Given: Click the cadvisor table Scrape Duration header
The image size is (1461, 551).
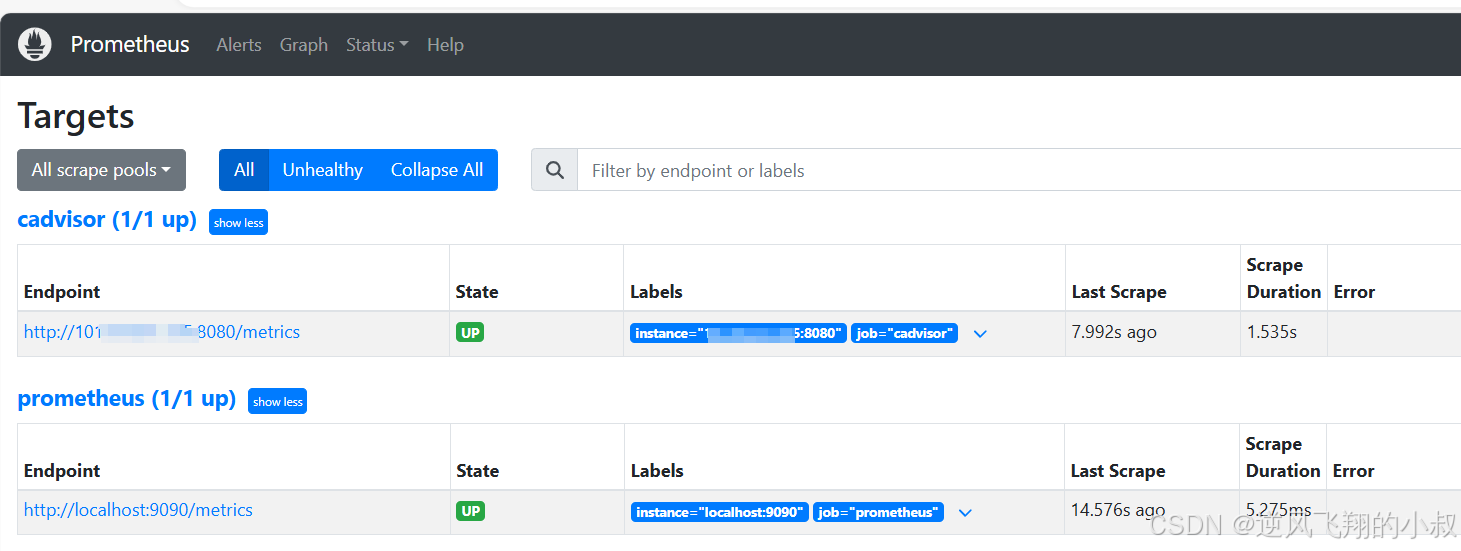Looking at the screenshot, I should coord(1284,278).
